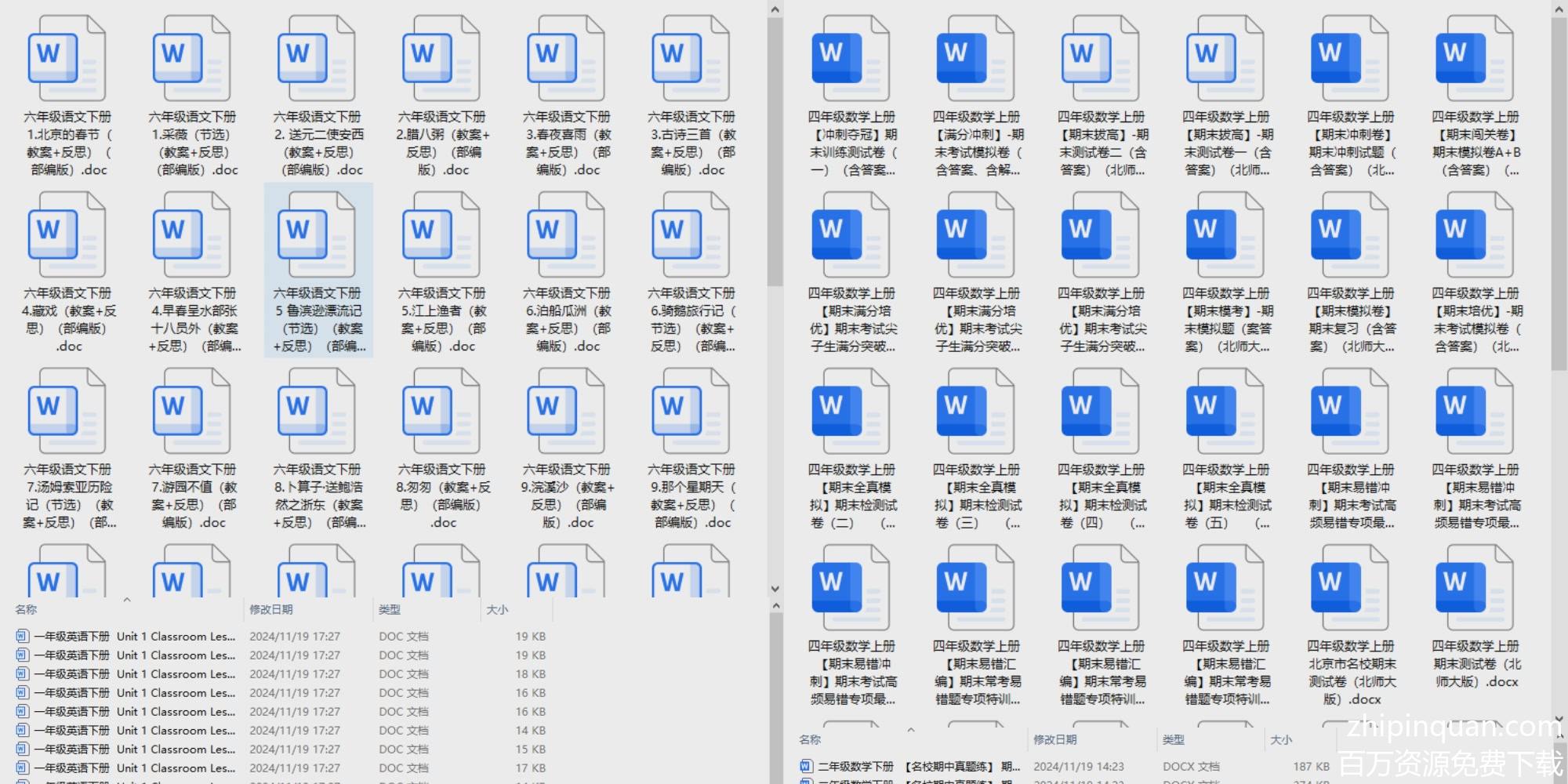Viewport: 1568px width, 784px height.
Task: Select the 2.送元二使安西 document icon
Action: click(x=317, y=59)
